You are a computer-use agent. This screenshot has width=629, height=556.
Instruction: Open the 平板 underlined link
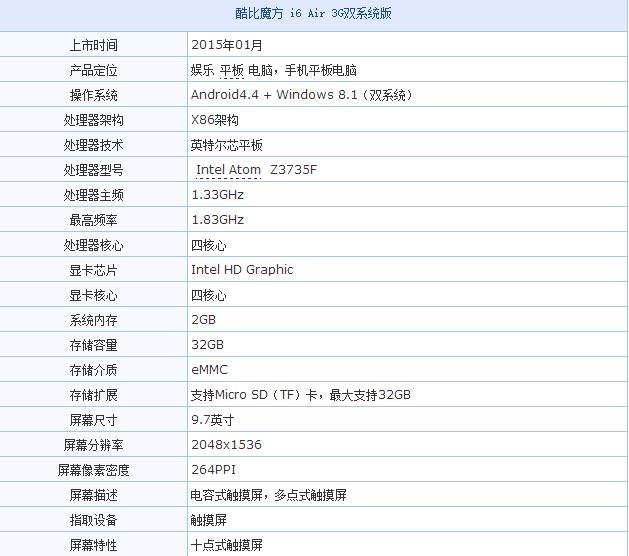[x=231, y=70]
